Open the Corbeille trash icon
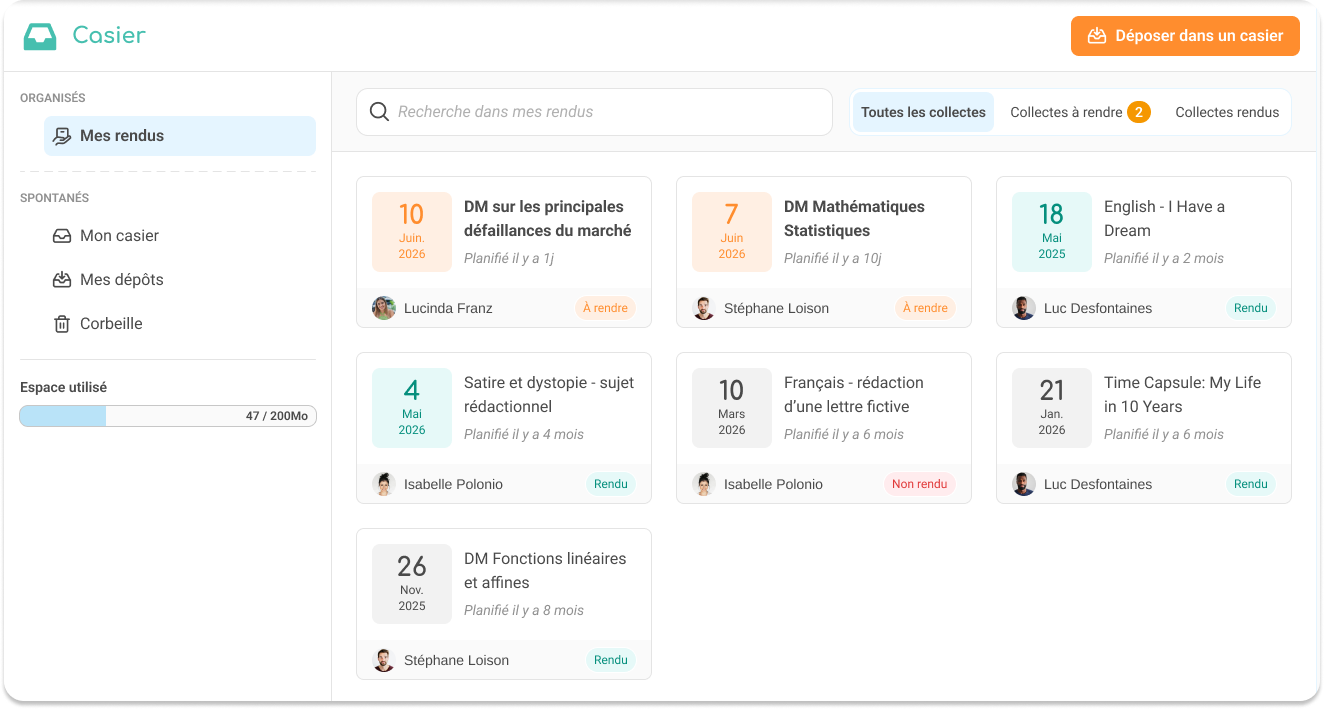The height and width of the screenshot is (709, 1324). pos(62,324)
